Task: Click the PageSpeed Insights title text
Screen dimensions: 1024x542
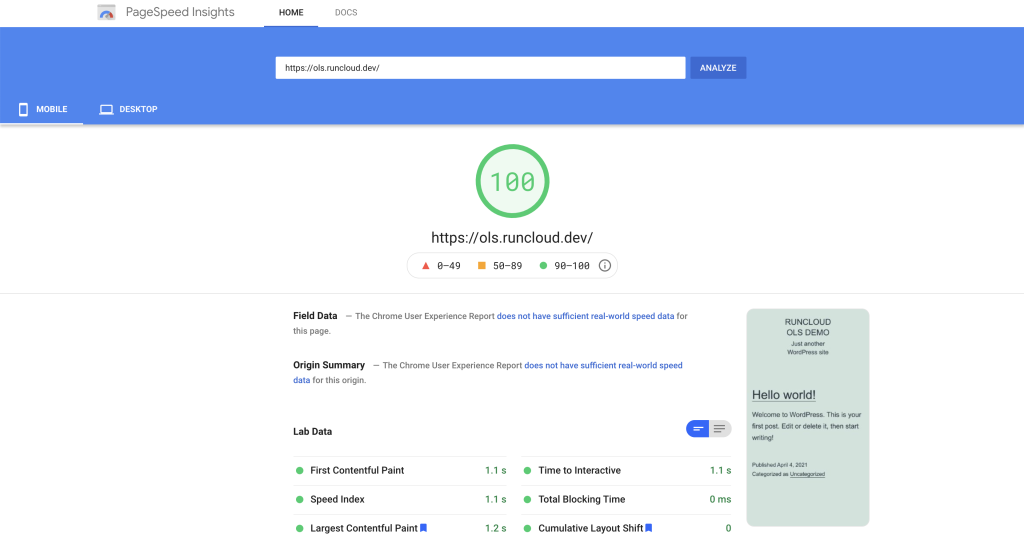Action: point(180,12)
